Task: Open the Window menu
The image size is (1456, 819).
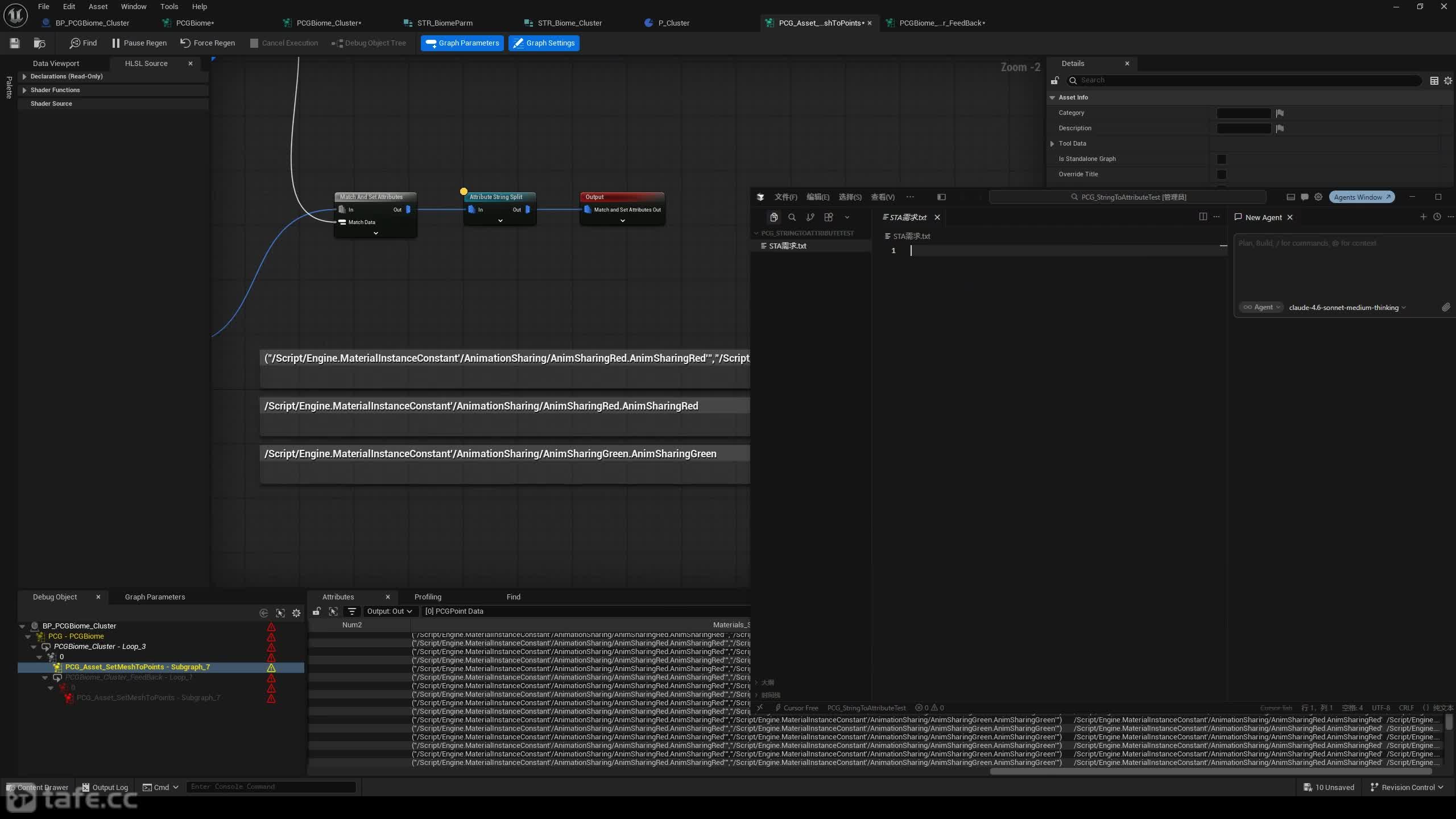Action: (134, 7)
